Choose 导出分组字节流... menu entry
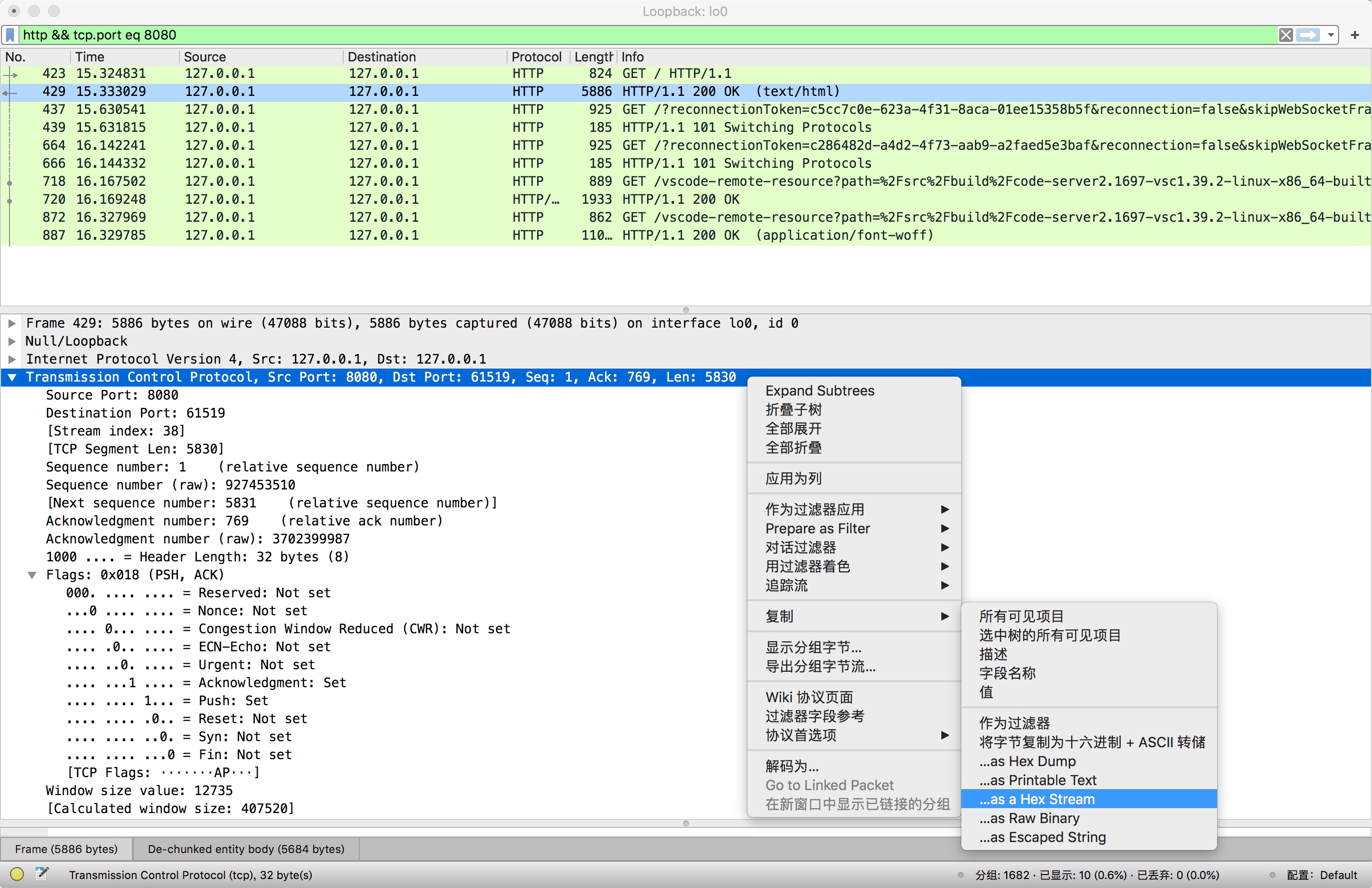The image size is (1372, 888). pyautogui.click(x=854, y=667)
